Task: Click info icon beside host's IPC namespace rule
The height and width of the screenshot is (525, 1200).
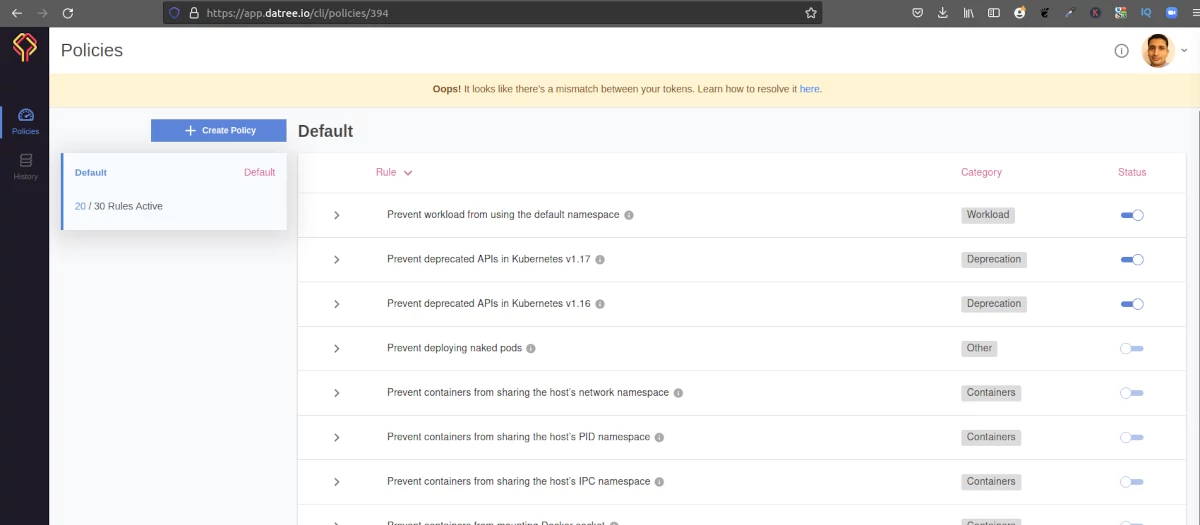Action: [x=660, y=482]
